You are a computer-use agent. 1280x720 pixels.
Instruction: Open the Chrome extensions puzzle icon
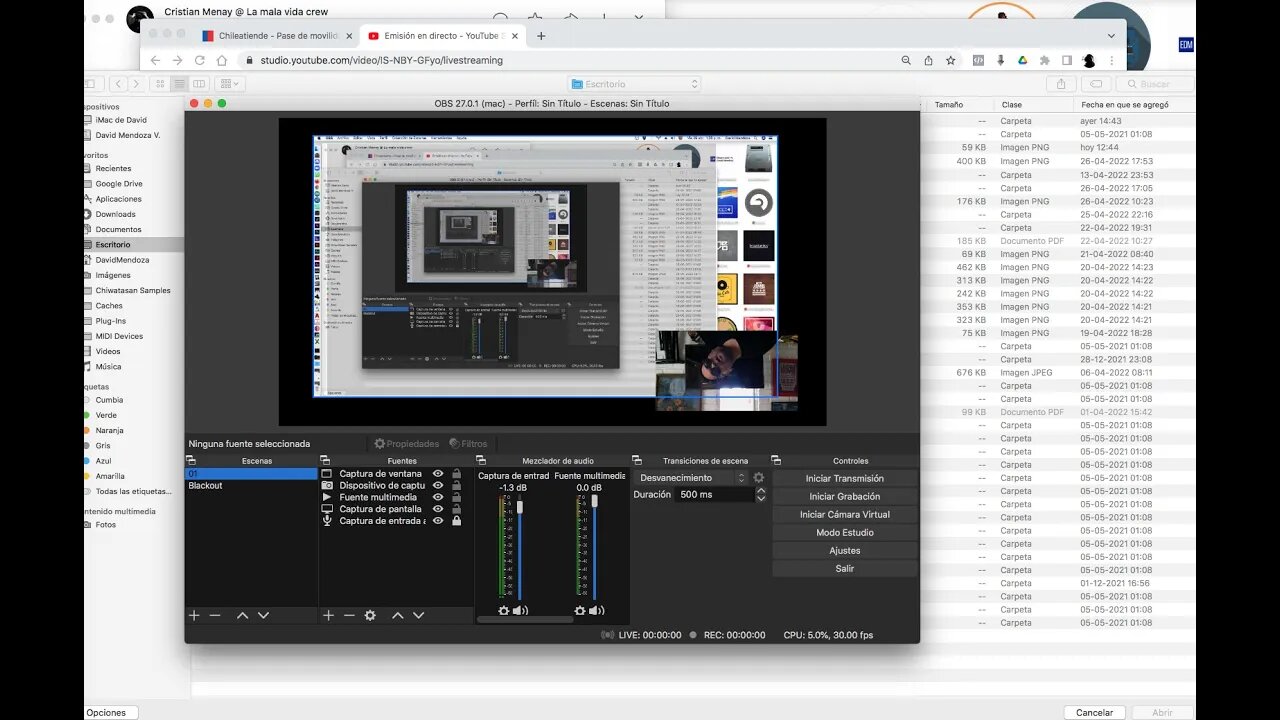(1045, 60)
